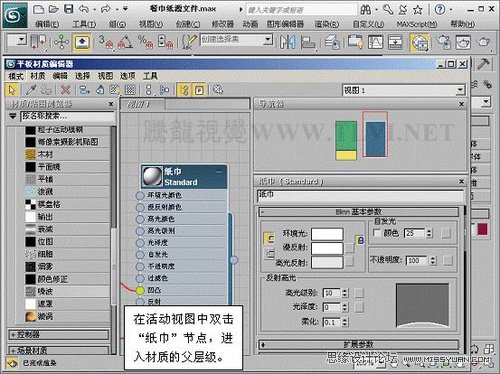Switch to the 视图1 tab
The height and width of the screenshot is (374, 500).
click(142, 104)
